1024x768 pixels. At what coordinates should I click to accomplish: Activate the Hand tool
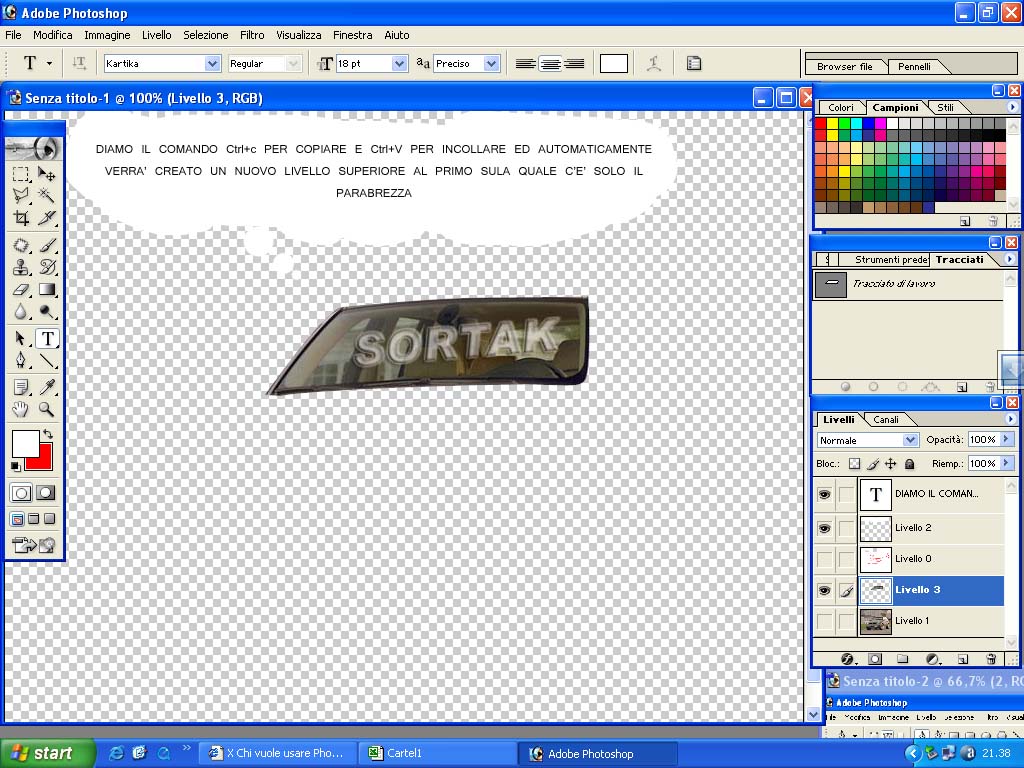coord(21,409)
